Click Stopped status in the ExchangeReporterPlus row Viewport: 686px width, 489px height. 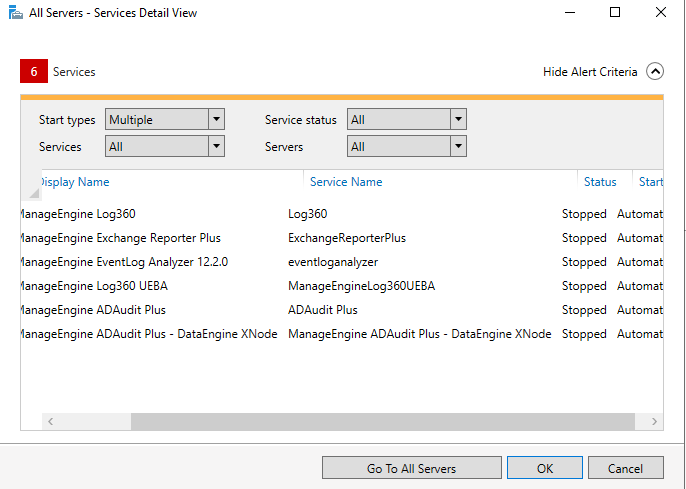tap(584, 238)
